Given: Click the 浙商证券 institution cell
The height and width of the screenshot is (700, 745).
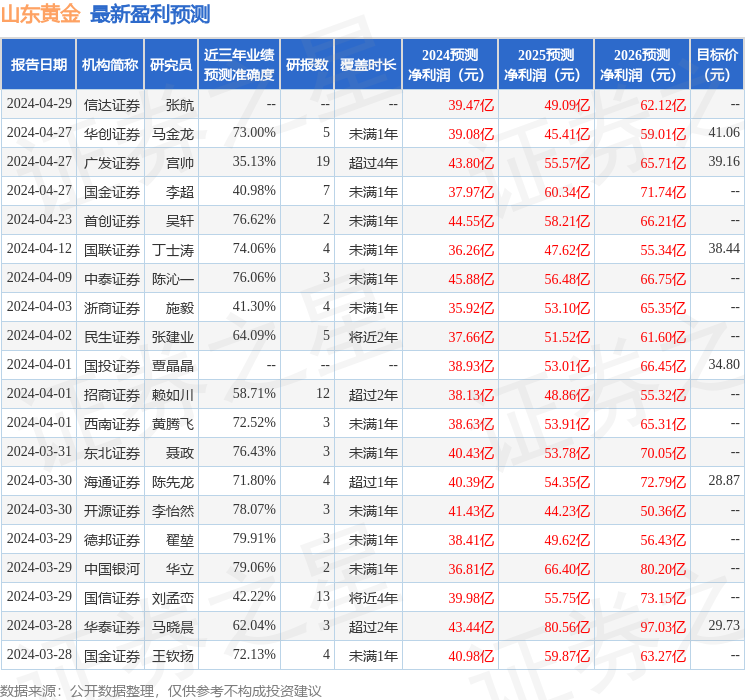Looking at the screenshot, I should pyautogui.click(x=112, y=308).
